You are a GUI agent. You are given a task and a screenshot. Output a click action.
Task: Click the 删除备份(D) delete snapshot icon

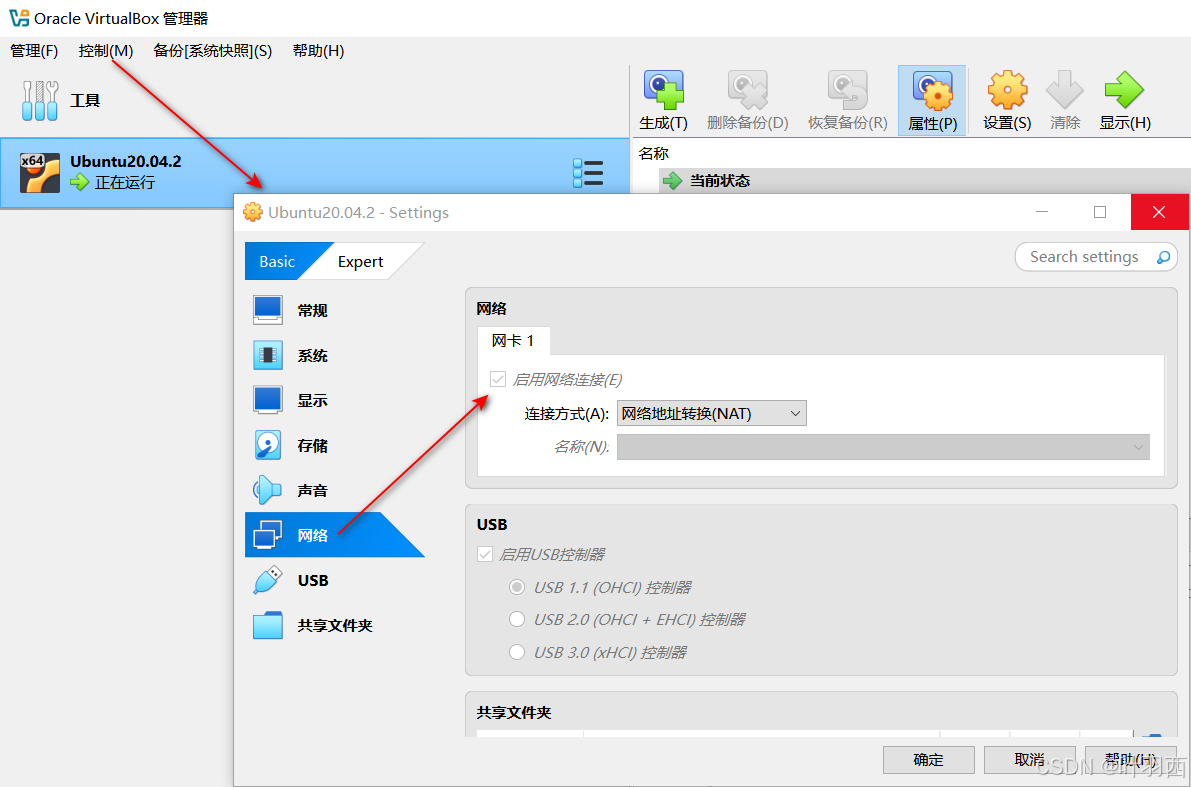[747, 91]
